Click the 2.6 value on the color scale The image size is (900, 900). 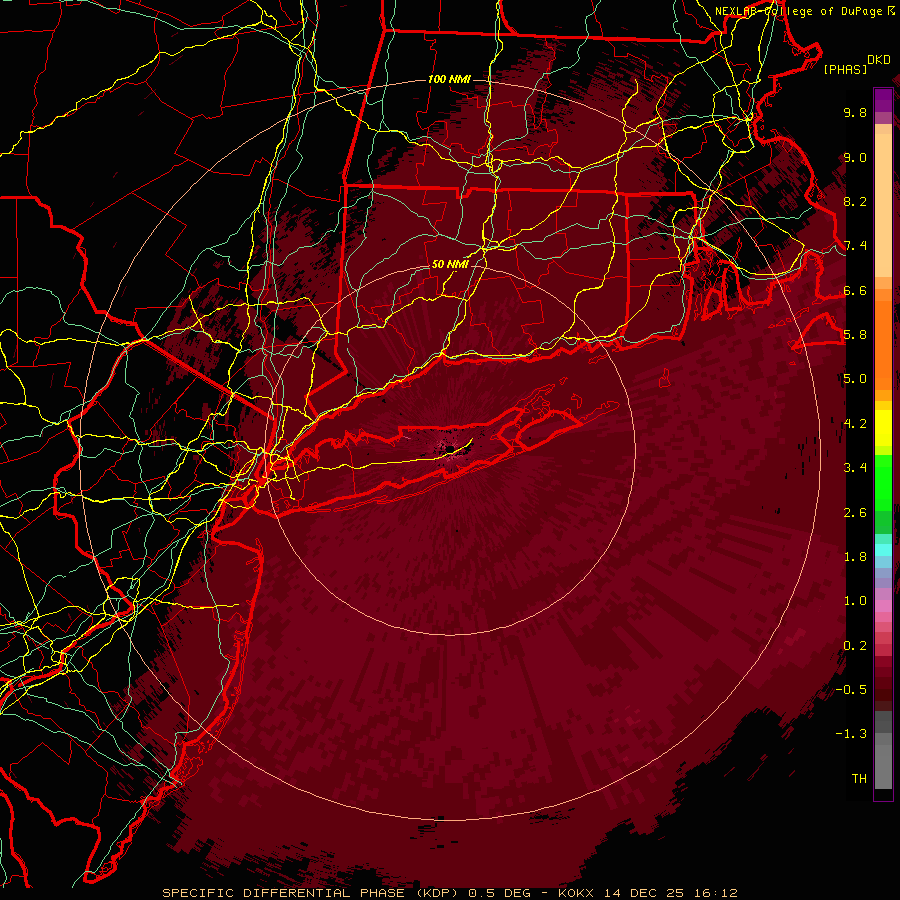point(855,513)
